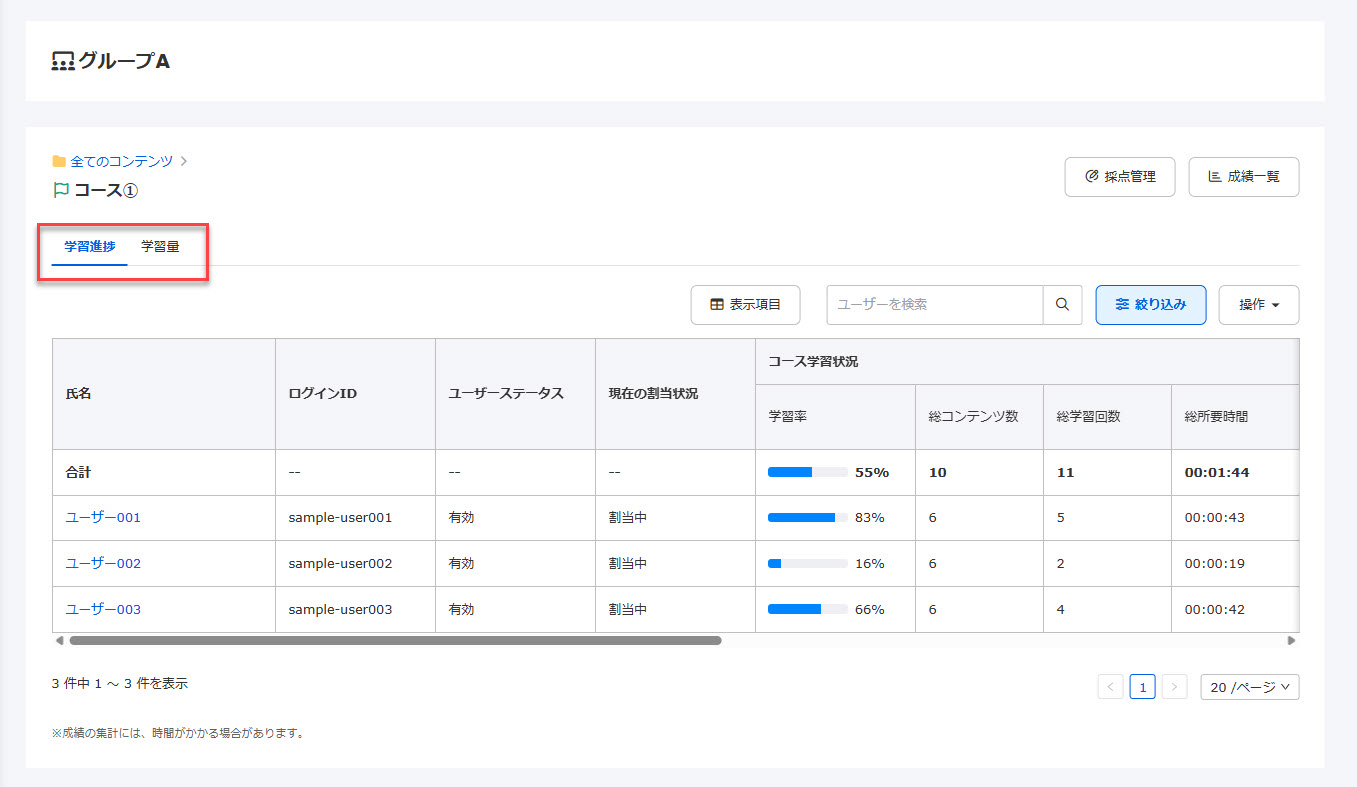Click the right arrow of horizontal scrollbar
The width and height of the screenshot is (1357, 787).
point(1291,640)
